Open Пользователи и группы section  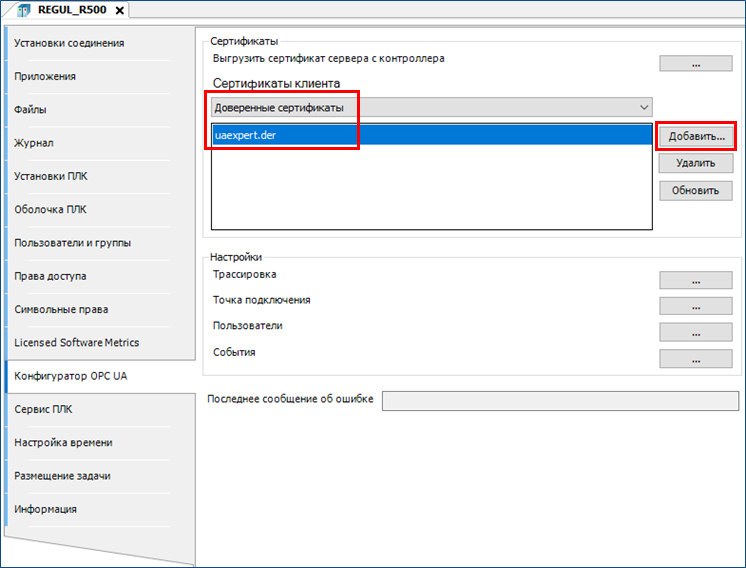click(x=72, y=242)
